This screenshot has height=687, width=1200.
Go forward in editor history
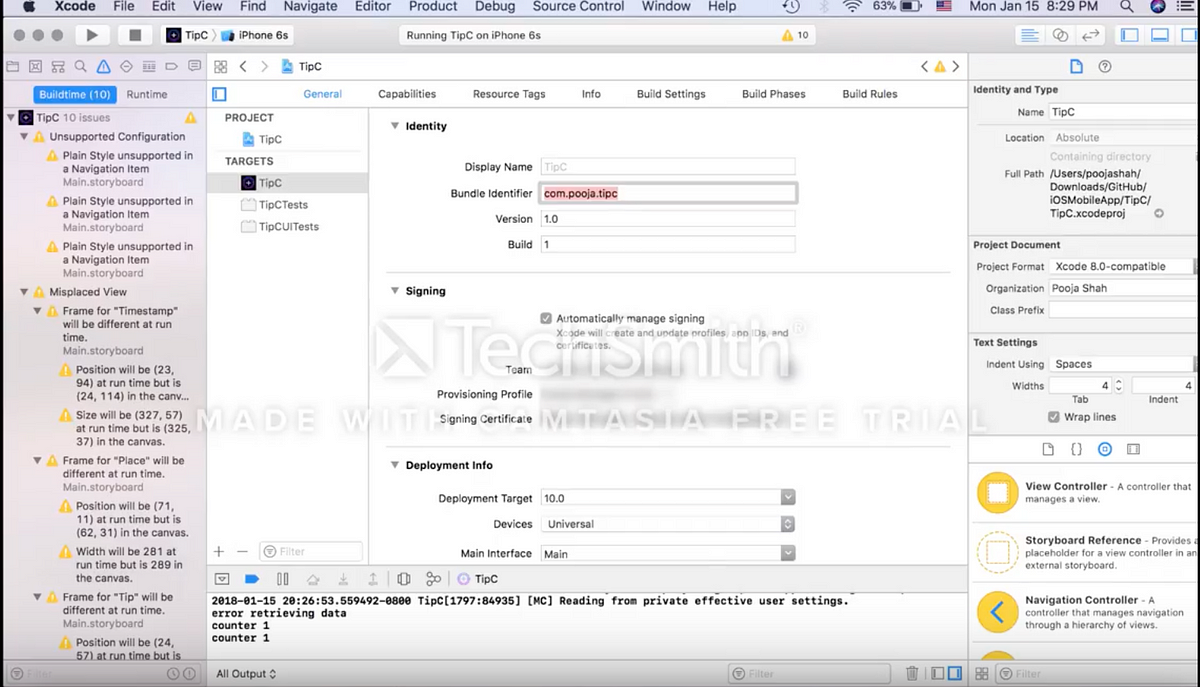pos(264,67)
